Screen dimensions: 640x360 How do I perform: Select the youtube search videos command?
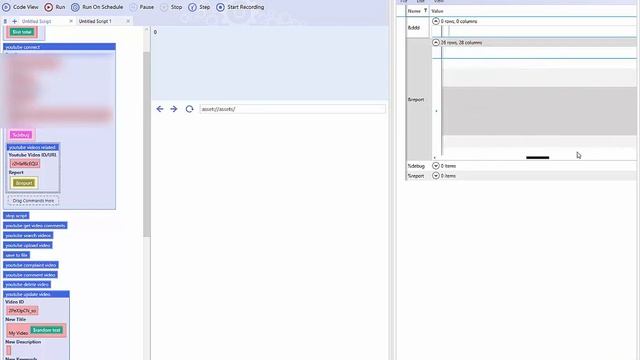pos(28,235)
